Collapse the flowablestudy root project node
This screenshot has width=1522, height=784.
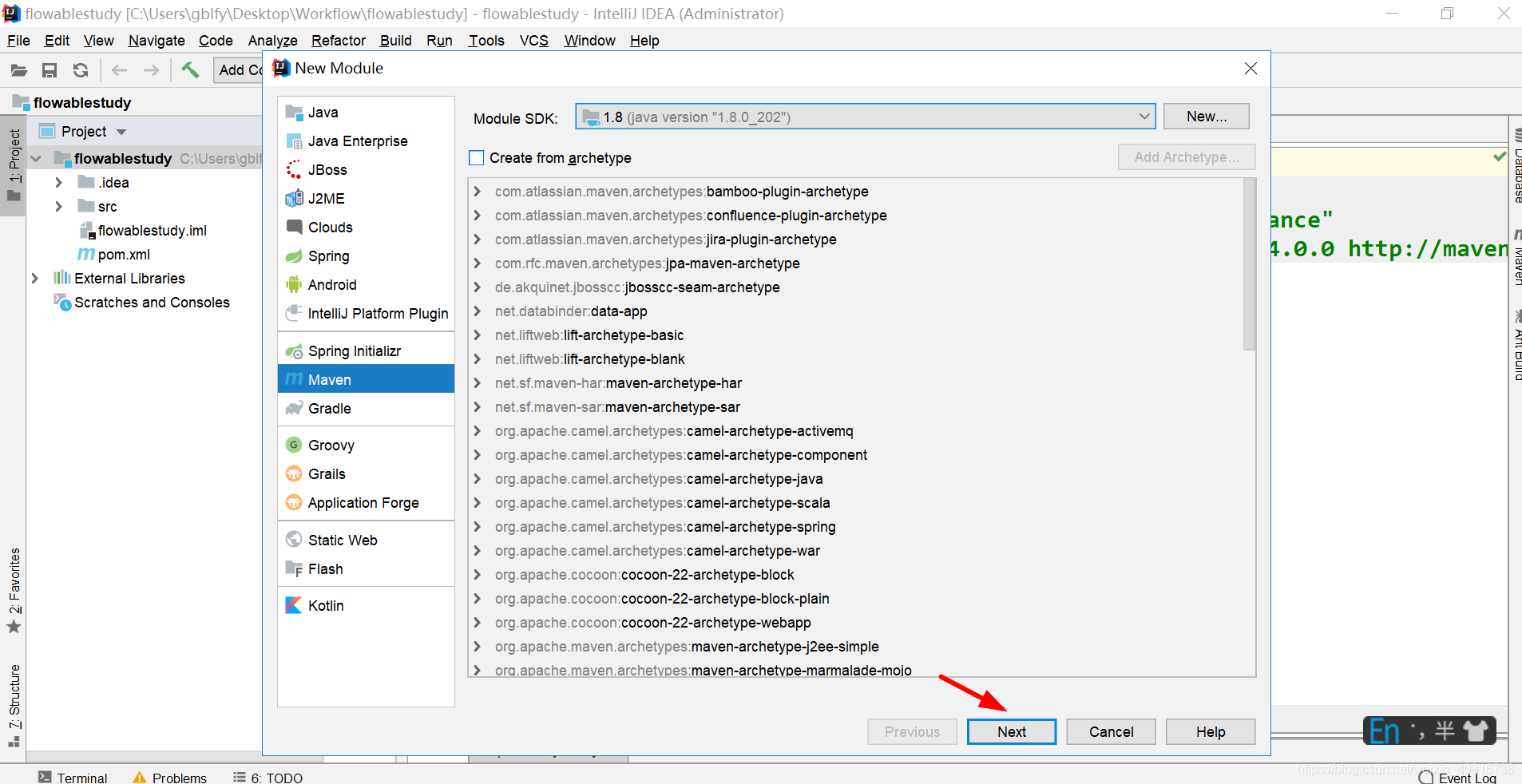[35, 159]
